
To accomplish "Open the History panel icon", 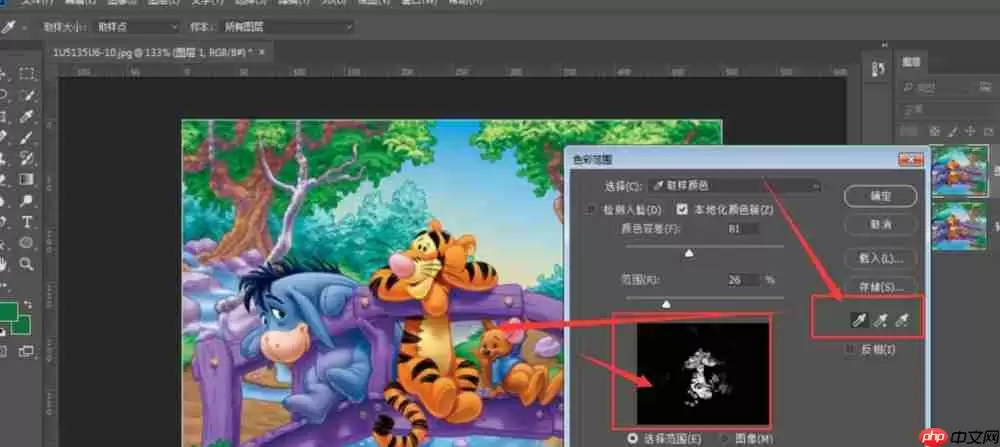I will [878, 70].
